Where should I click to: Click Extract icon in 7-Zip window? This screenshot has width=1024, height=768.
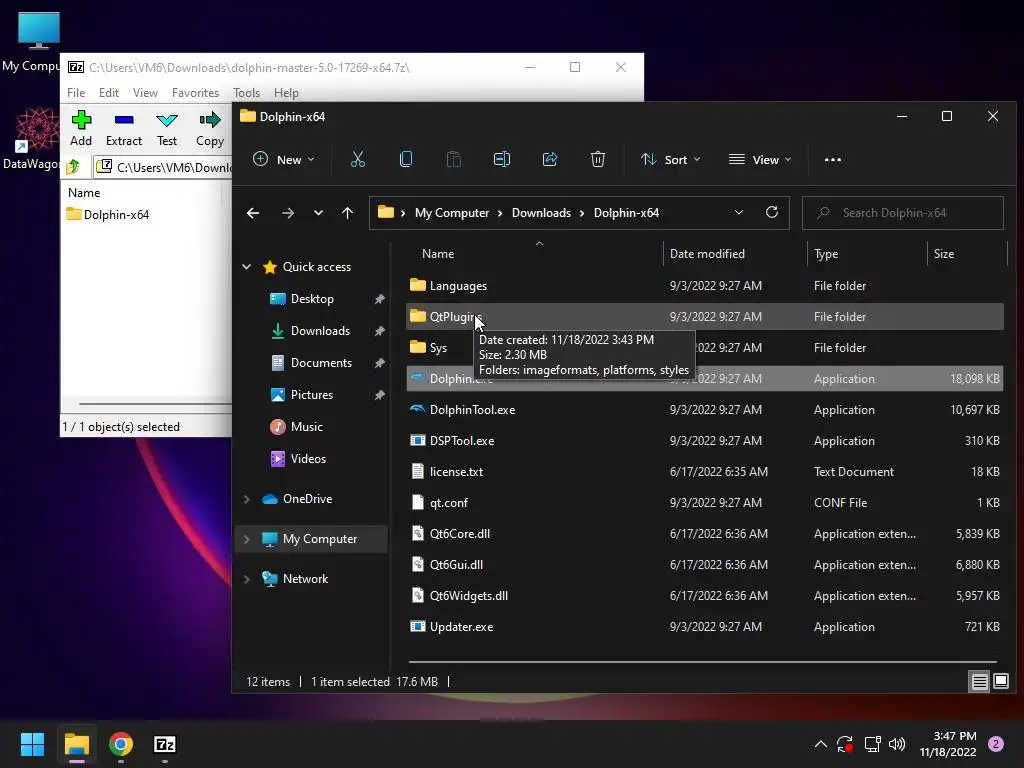click(123, 128)
